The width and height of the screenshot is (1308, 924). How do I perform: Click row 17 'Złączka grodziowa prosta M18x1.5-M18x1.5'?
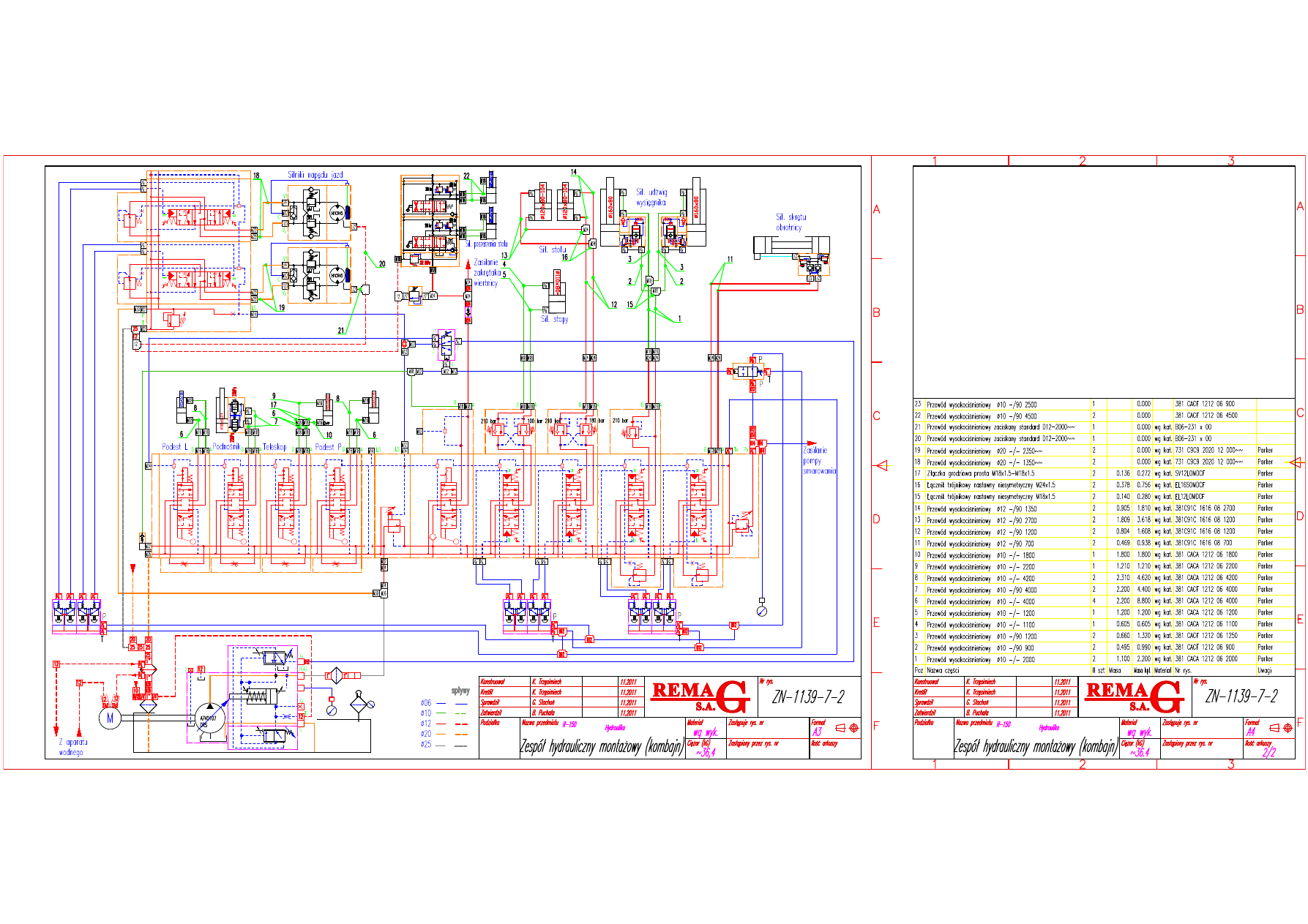click(981, 474)
